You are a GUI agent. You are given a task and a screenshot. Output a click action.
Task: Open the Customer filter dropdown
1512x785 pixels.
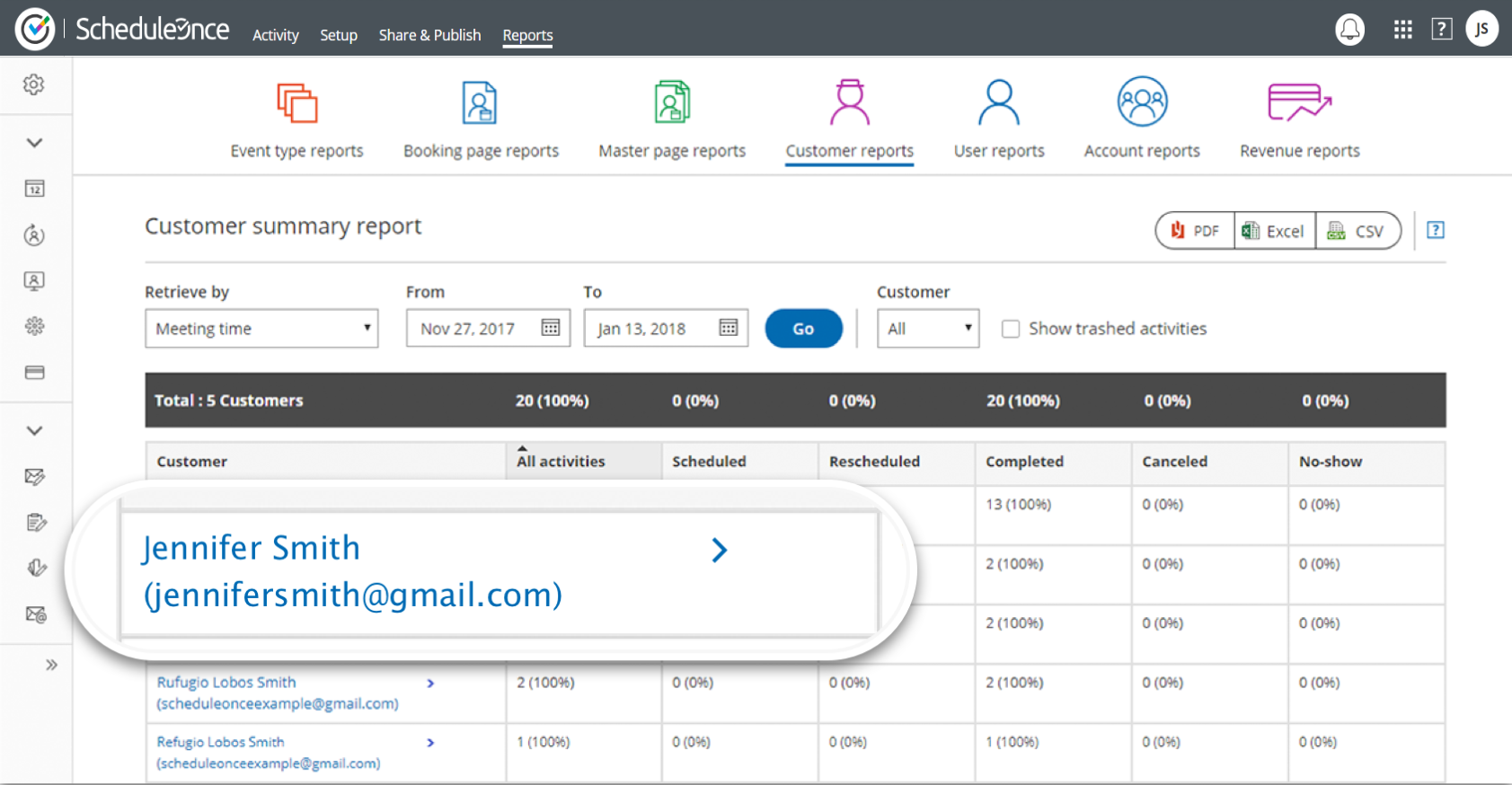[928, 329]
